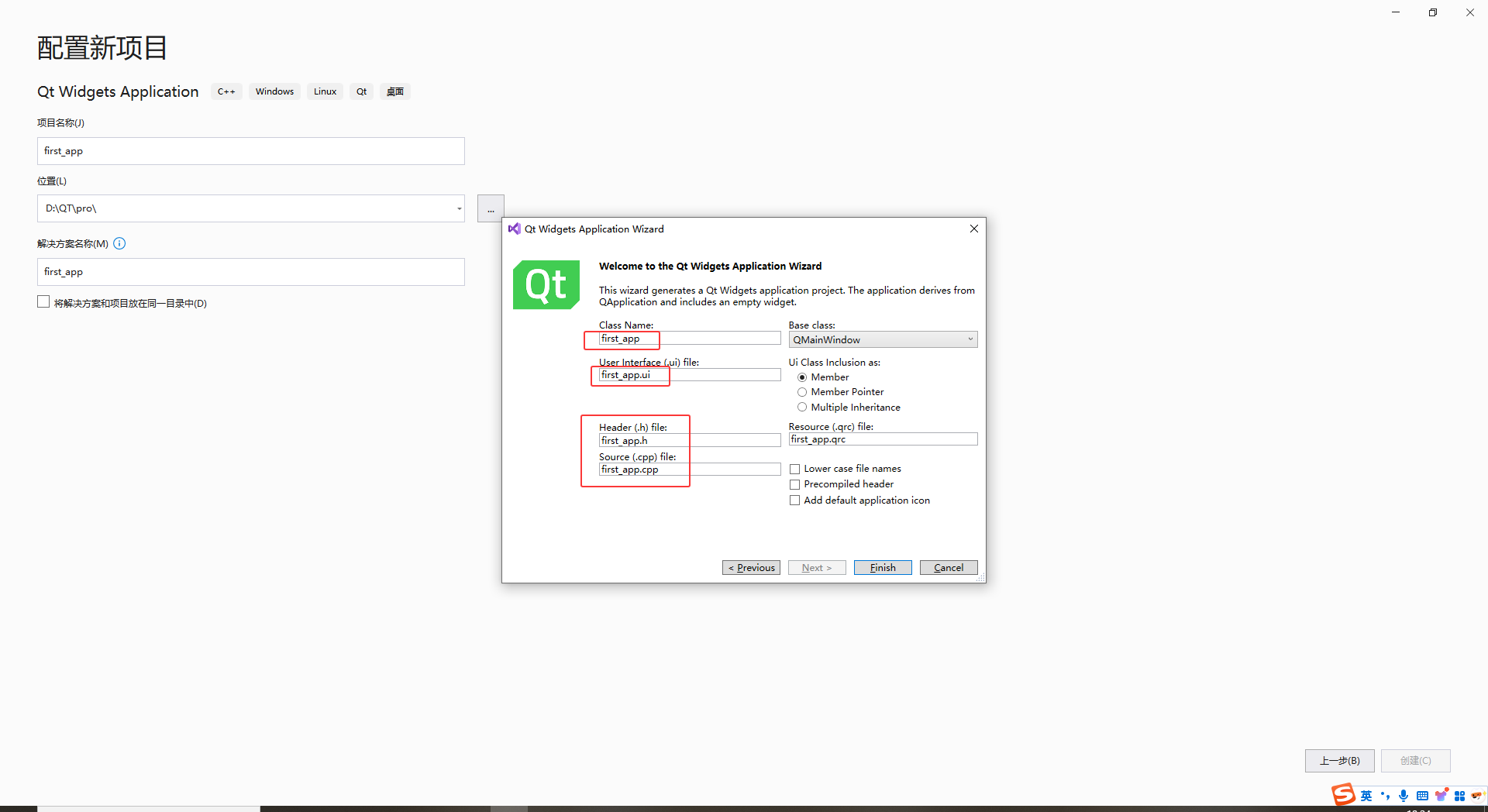1488x812 pixels.
Task: Toggle punctuation mode icon in Sogou bar
Action: (1385, 796)
